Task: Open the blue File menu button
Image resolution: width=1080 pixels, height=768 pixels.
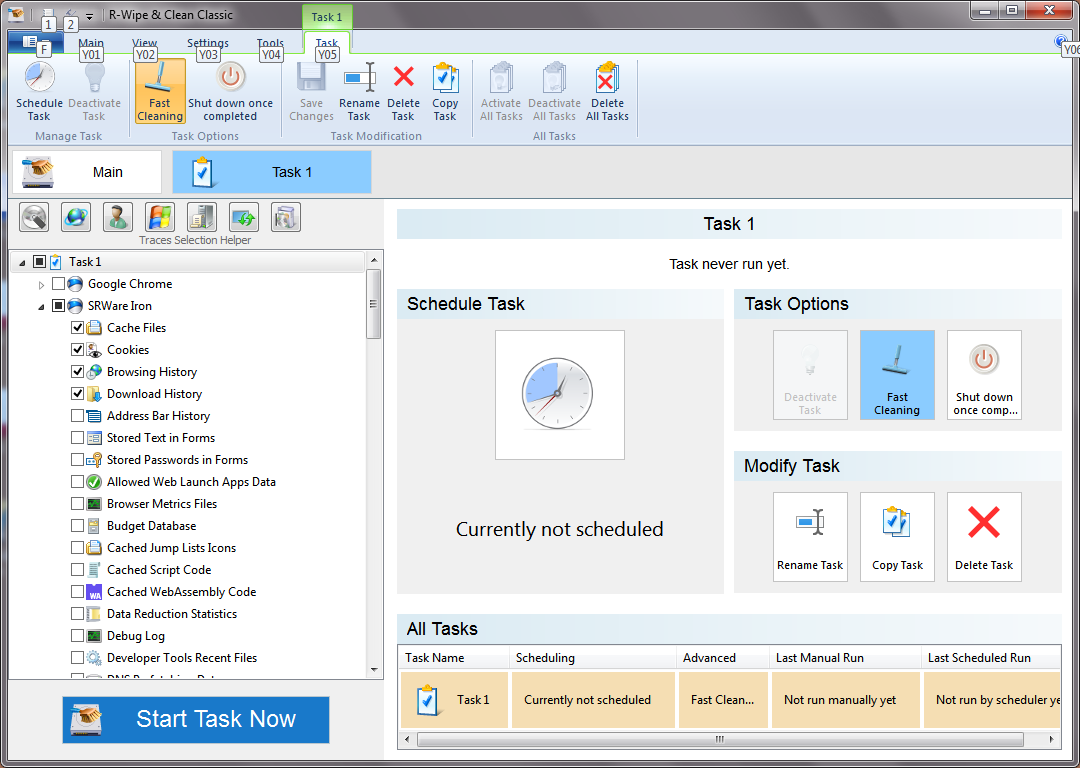Action: coord(35,42)
